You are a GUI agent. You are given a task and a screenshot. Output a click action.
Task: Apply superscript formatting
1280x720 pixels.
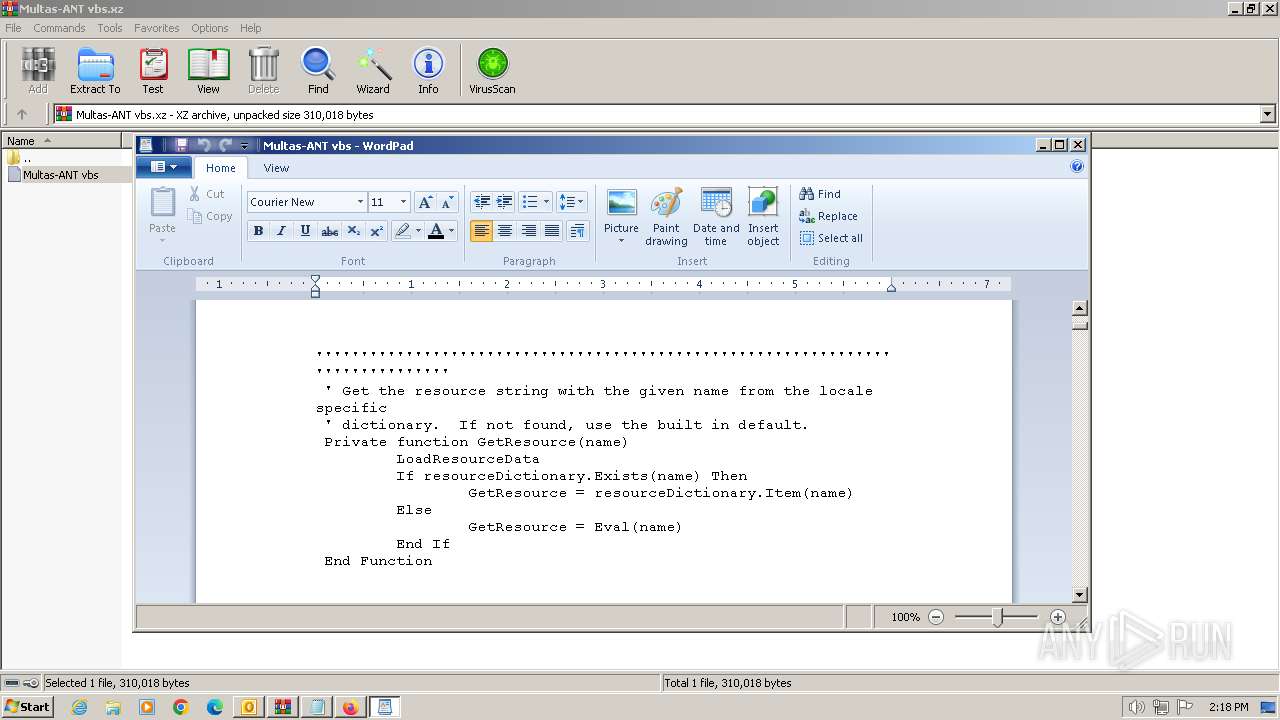pos(377,231)
